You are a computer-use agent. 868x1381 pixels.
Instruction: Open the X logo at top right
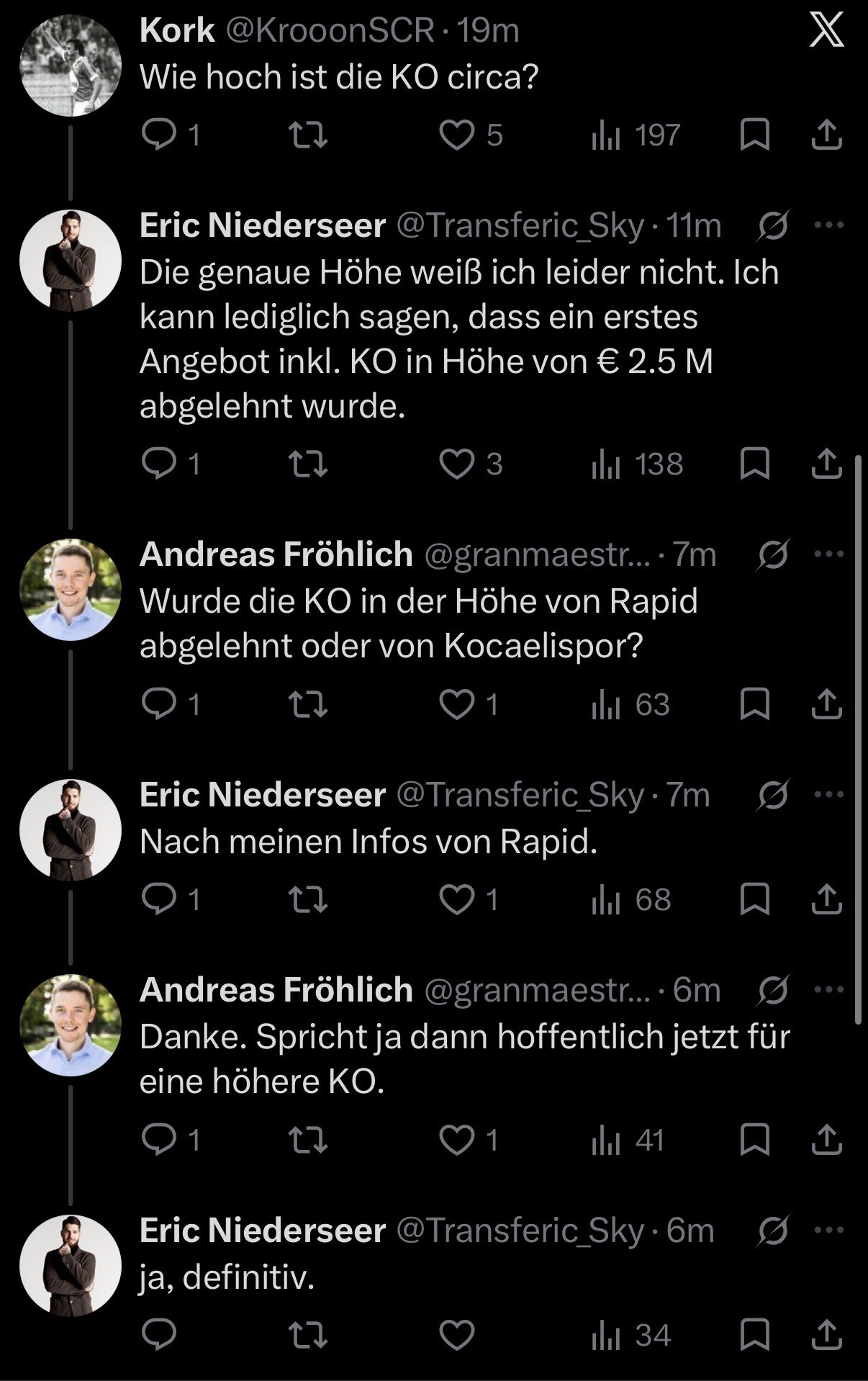click(826, 31)
